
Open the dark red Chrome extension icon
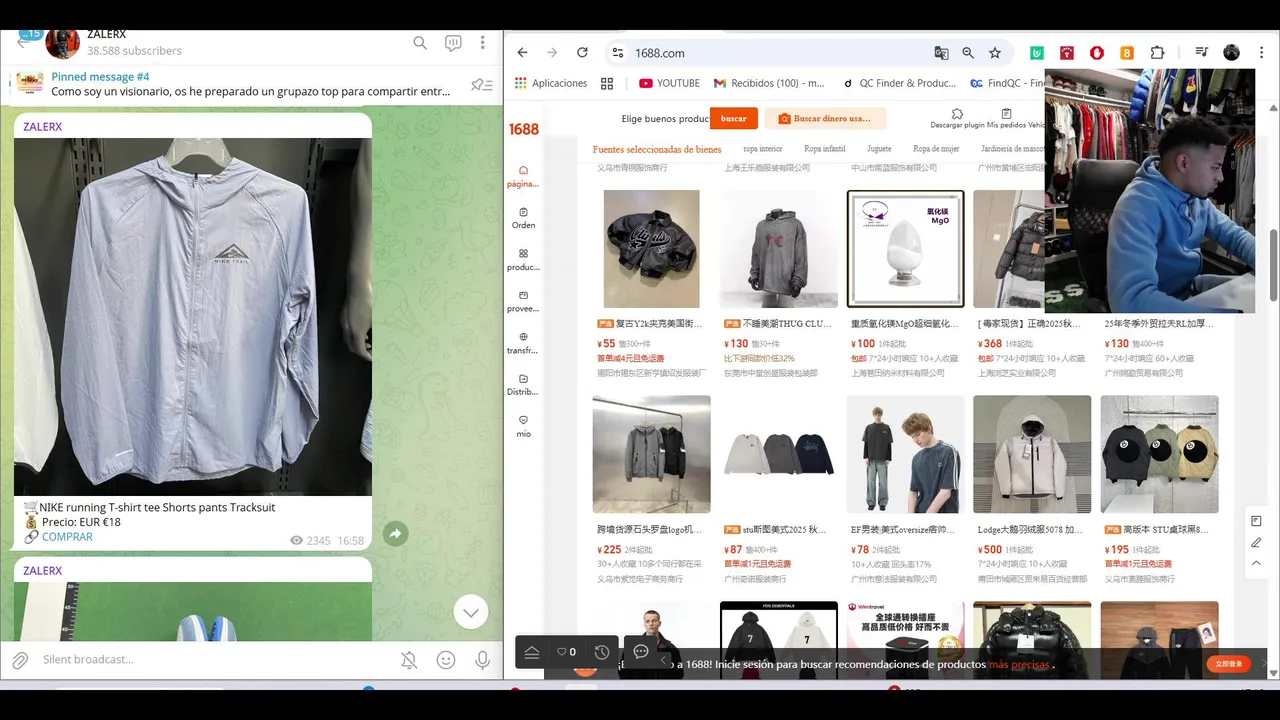coord(1067,53)
